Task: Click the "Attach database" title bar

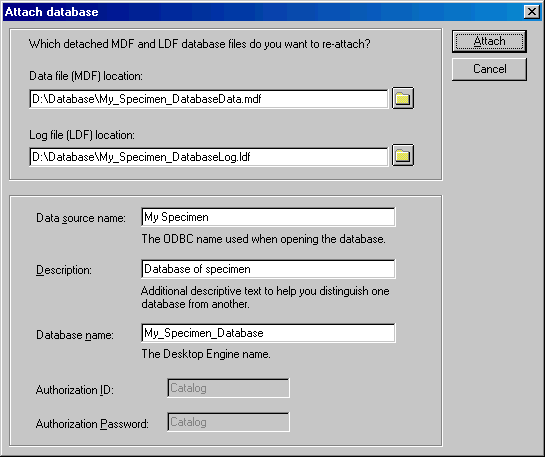Action: [262, 12]
